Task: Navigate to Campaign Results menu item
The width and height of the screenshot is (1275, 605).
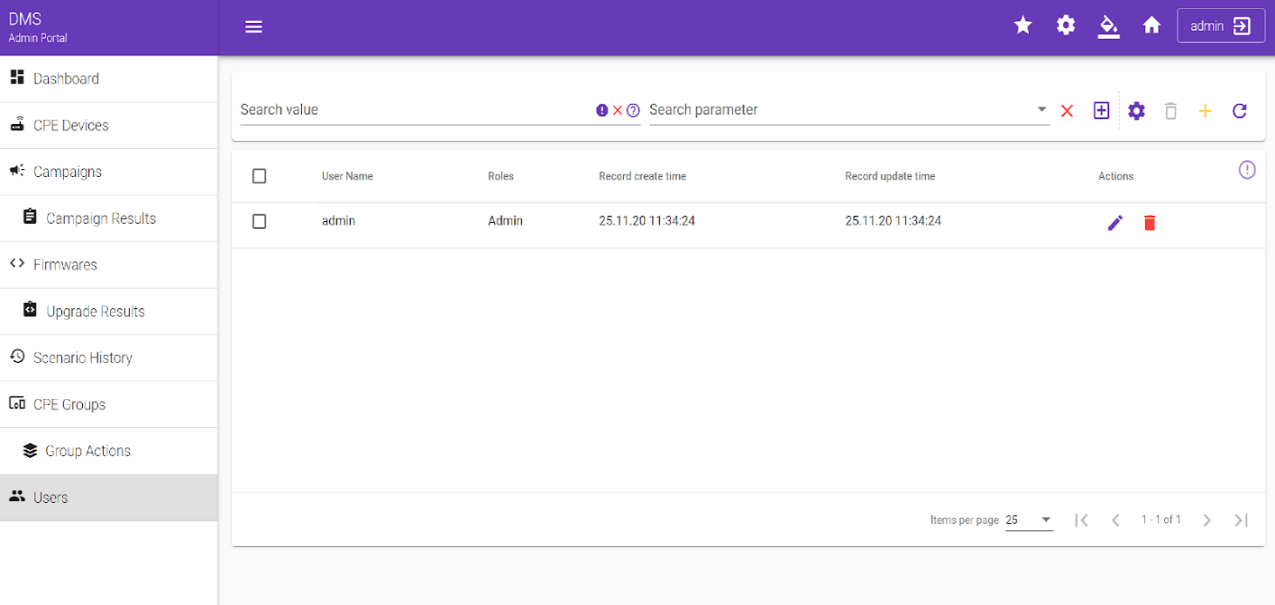Action: tap(100, 218)
